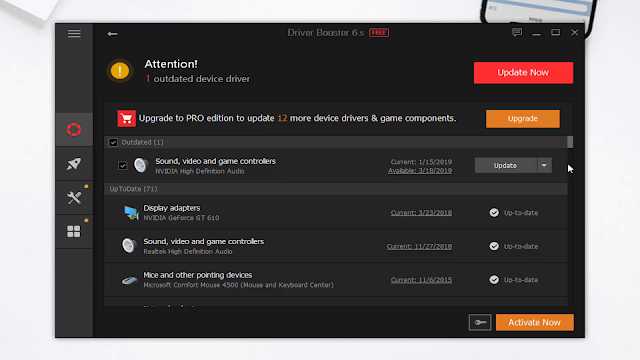Click the UpToDate (71) group header
Viewport: 640px width, 360px height.
pyautogui.click(x=336, y=189)
